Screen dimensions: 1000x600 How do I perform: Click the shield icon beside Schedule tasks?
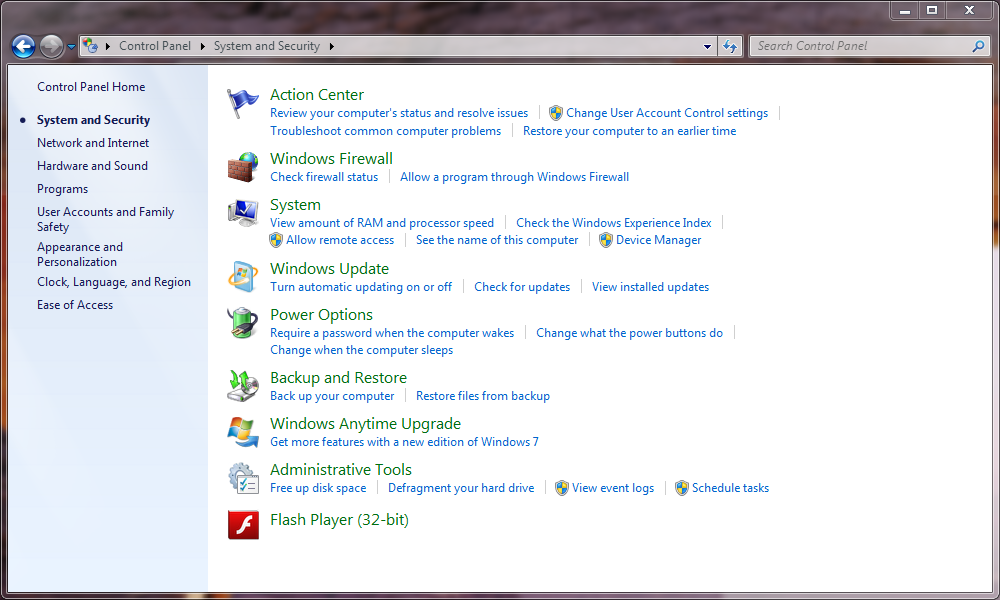682,488
